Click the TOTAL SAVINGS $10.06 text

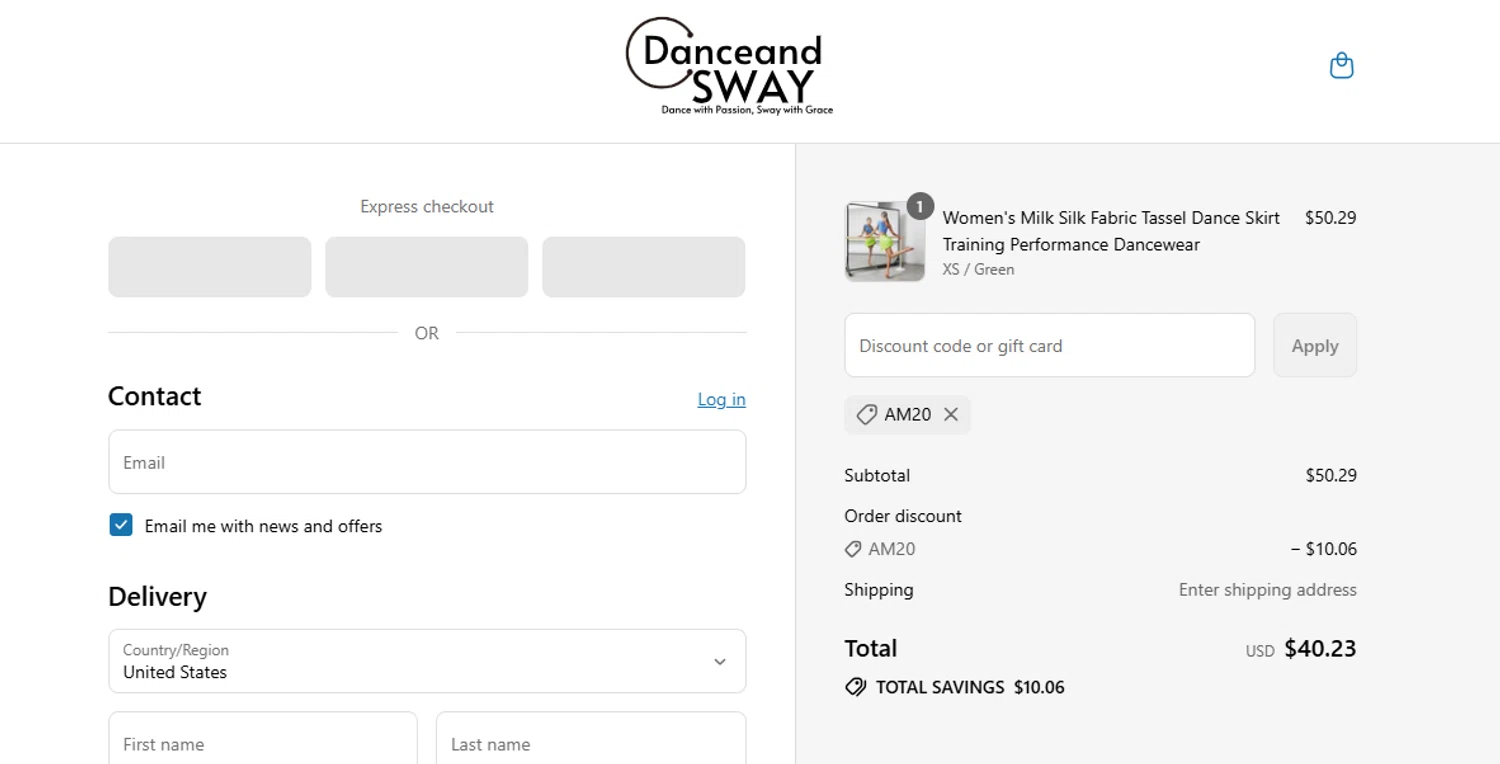point(970,687)
